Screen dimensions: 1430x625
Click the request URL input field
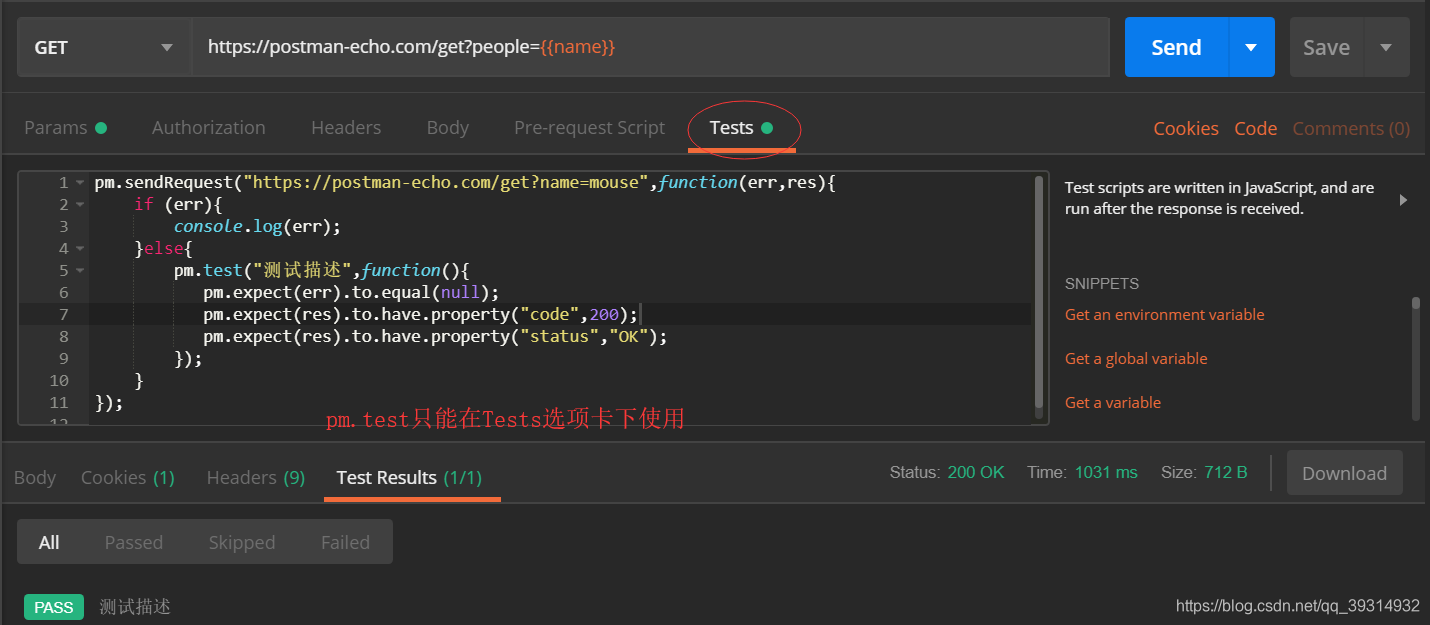(651, 47)
